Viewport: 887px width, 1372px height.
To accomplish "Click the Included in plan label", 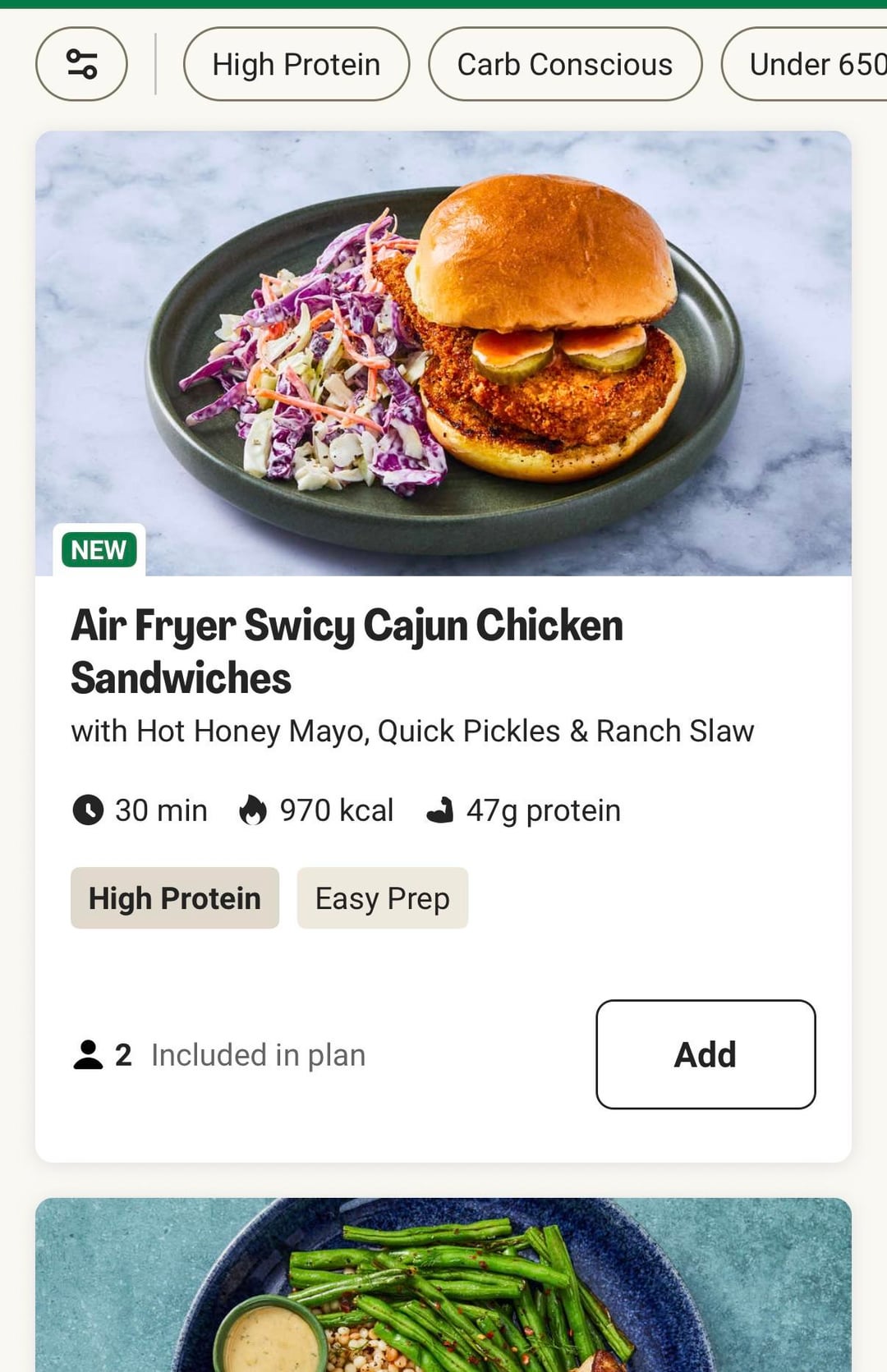I will (x=258, y=1055).
